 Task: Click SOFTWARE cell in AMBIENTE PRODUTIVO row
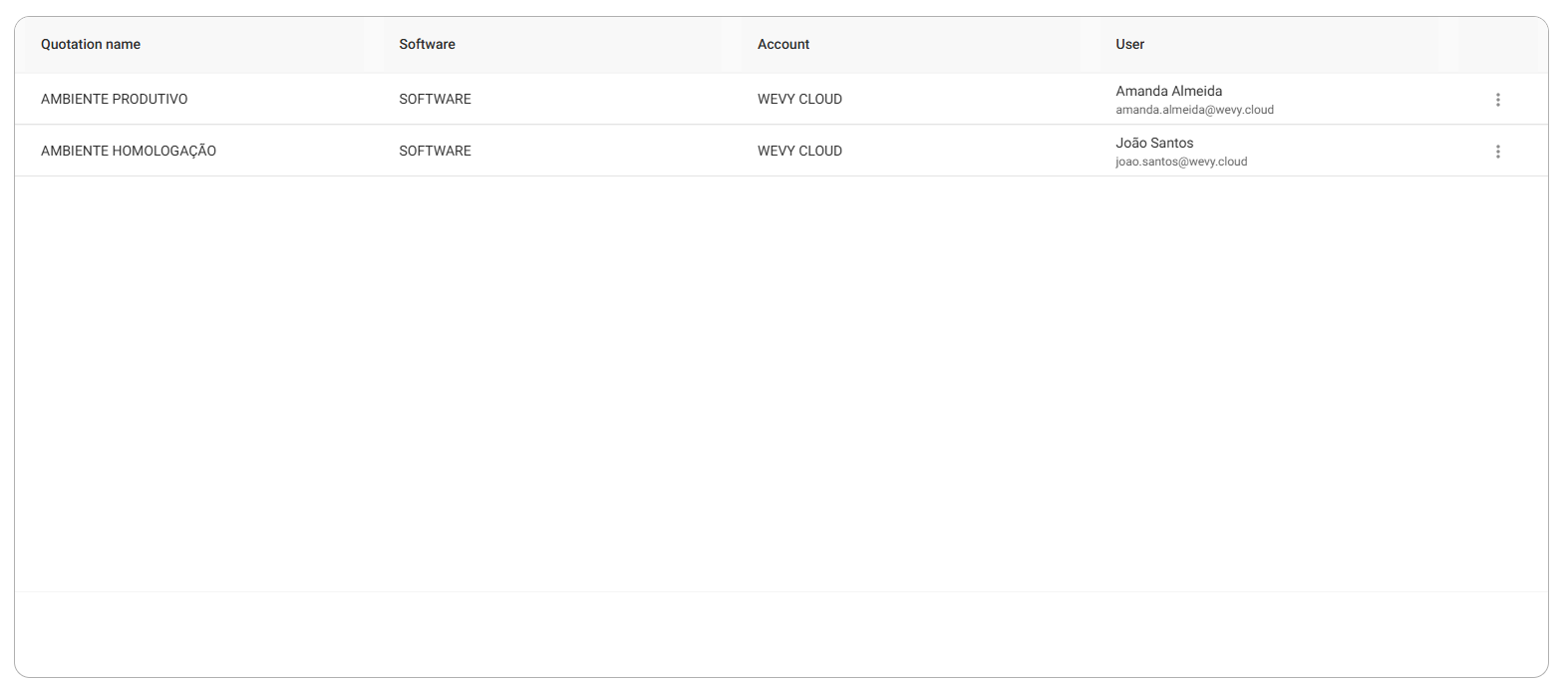click(435, 99)
